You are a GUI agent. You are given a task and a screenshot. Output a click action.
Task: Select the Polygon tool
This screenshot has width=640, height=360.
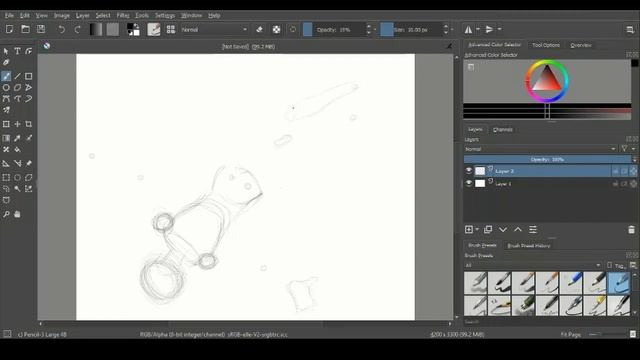(x=18, y=87)
